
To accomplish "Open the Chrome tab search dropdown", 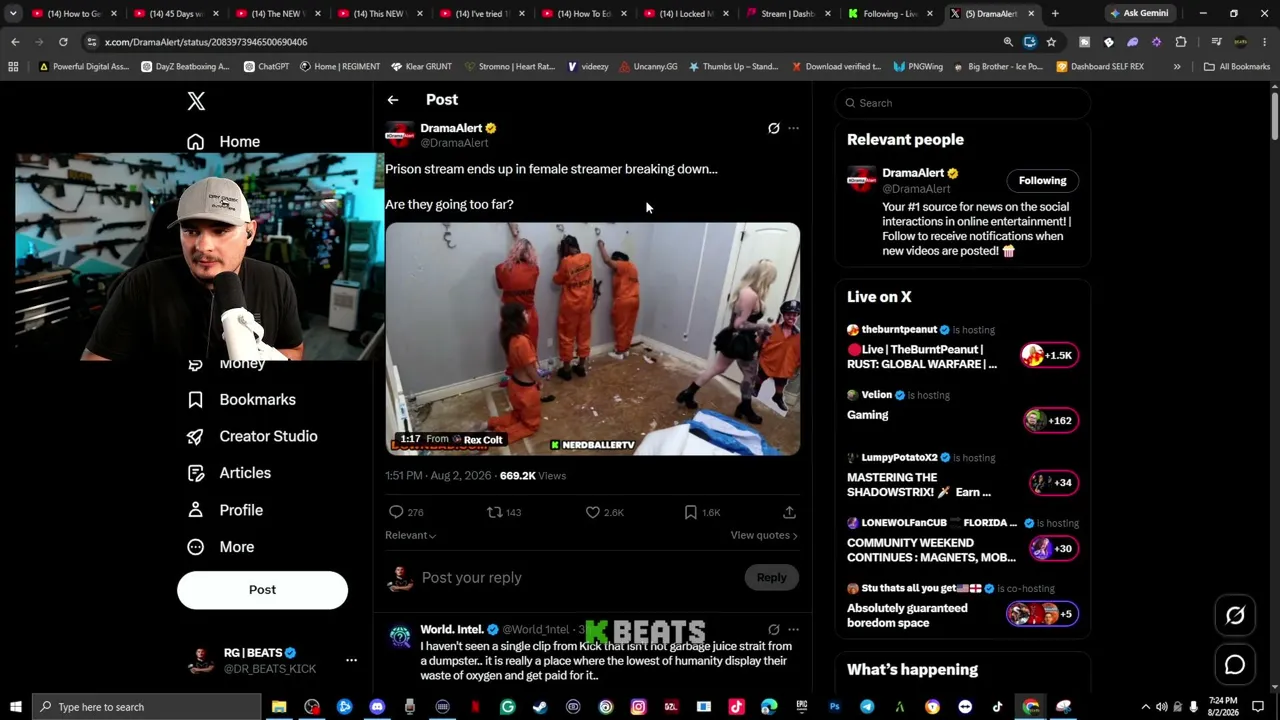I will coord(13,14).
